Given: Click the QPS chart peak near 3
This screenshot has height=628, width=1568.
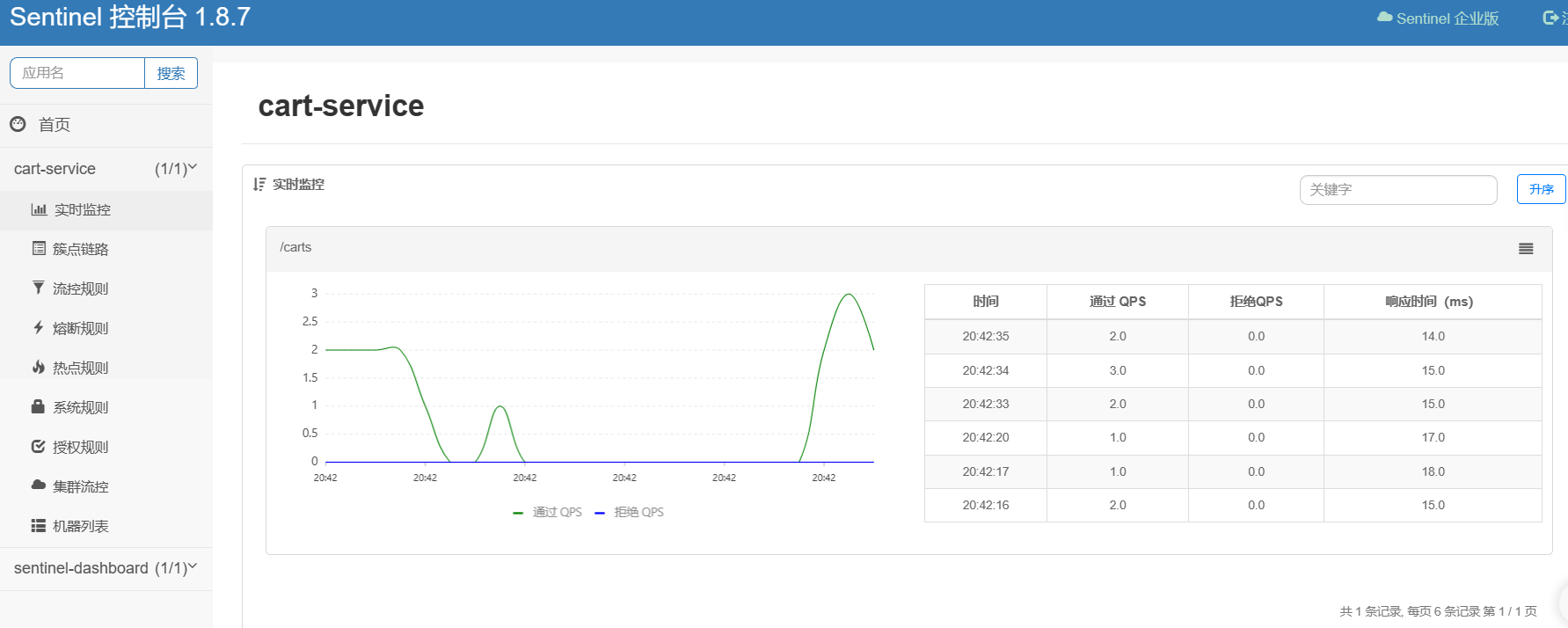Looking at the screenshot, I should (849, 295).
